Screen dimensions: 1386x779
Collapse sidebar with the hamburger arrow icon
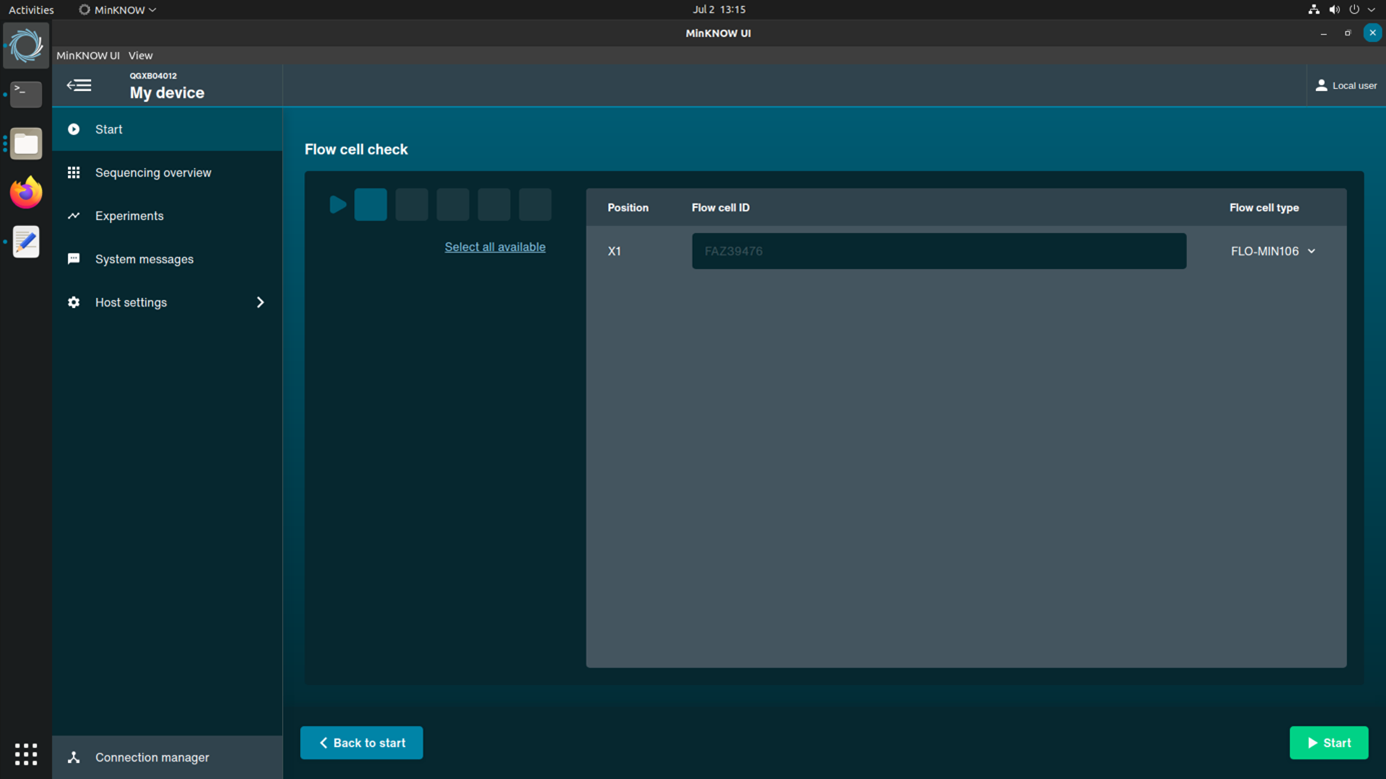tap(79, 86)
